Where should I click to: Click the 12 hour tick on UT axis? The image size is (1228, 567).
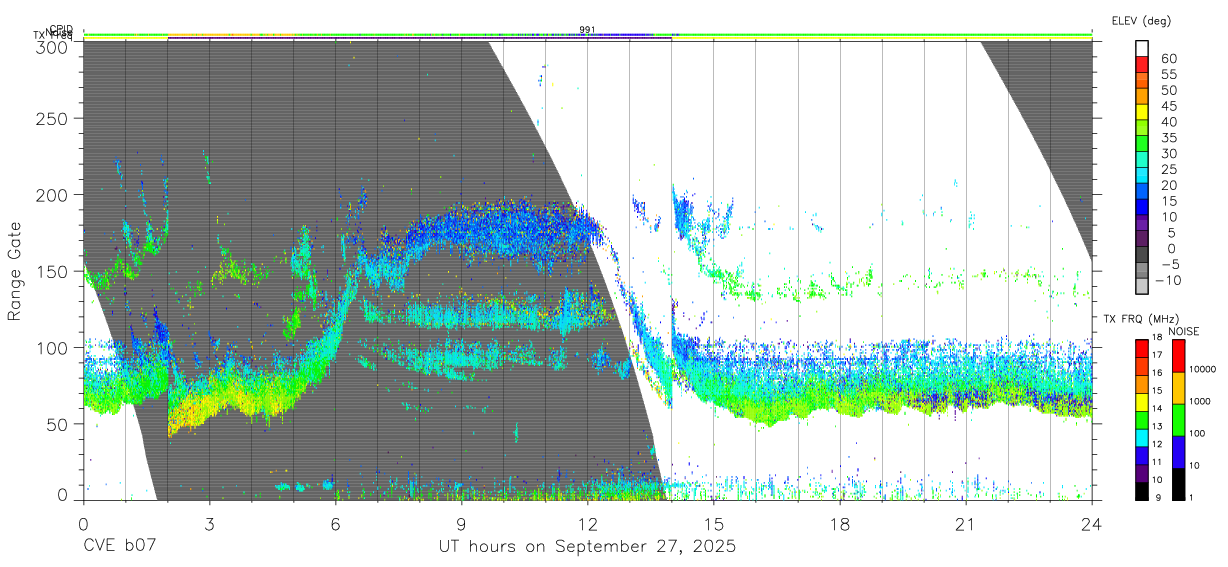coord(587,524)
